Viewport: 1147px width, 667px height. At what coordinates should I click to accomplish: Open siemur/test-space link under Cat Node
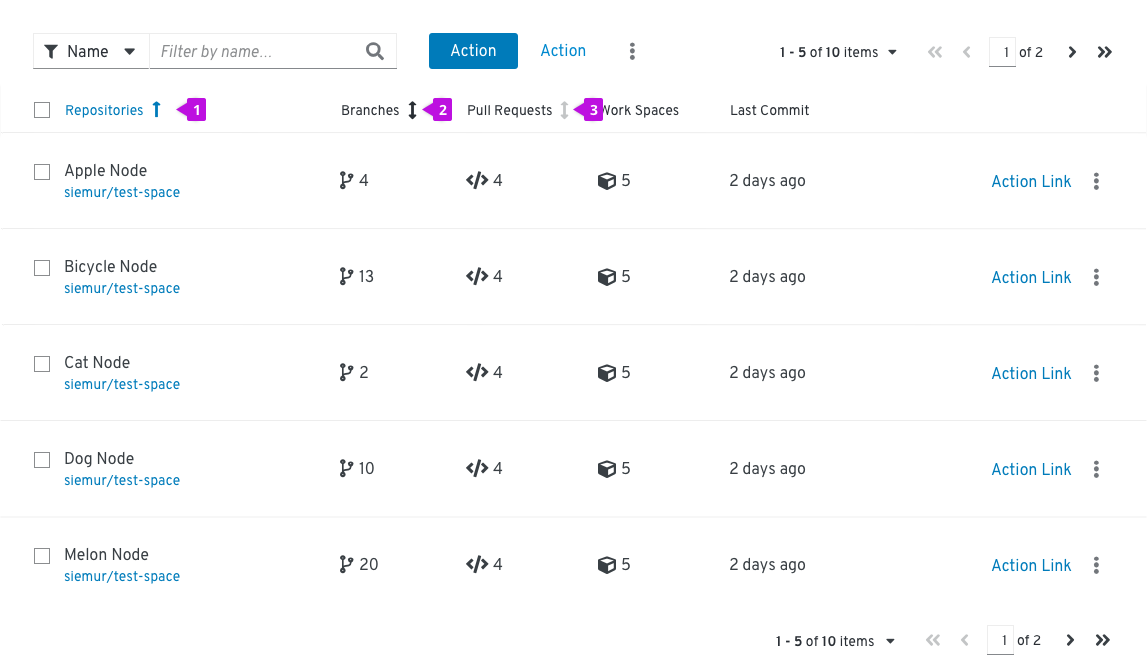pos(121,384)
